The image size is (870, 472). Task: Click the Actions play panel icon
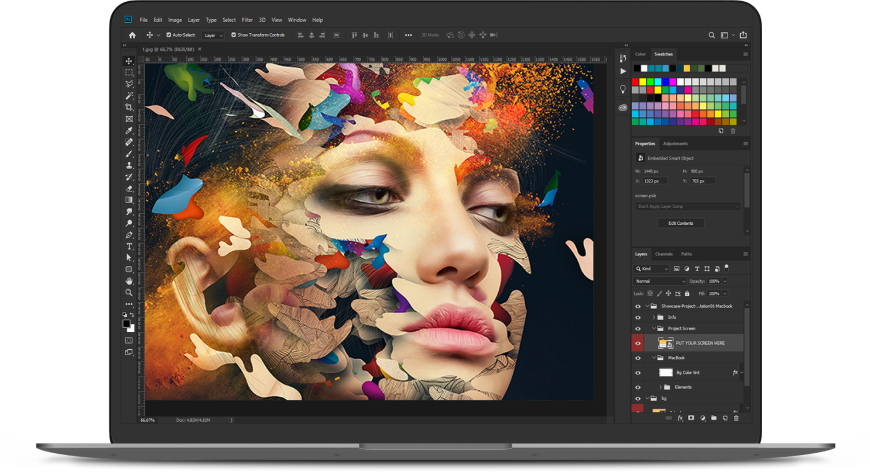point(623,71)
